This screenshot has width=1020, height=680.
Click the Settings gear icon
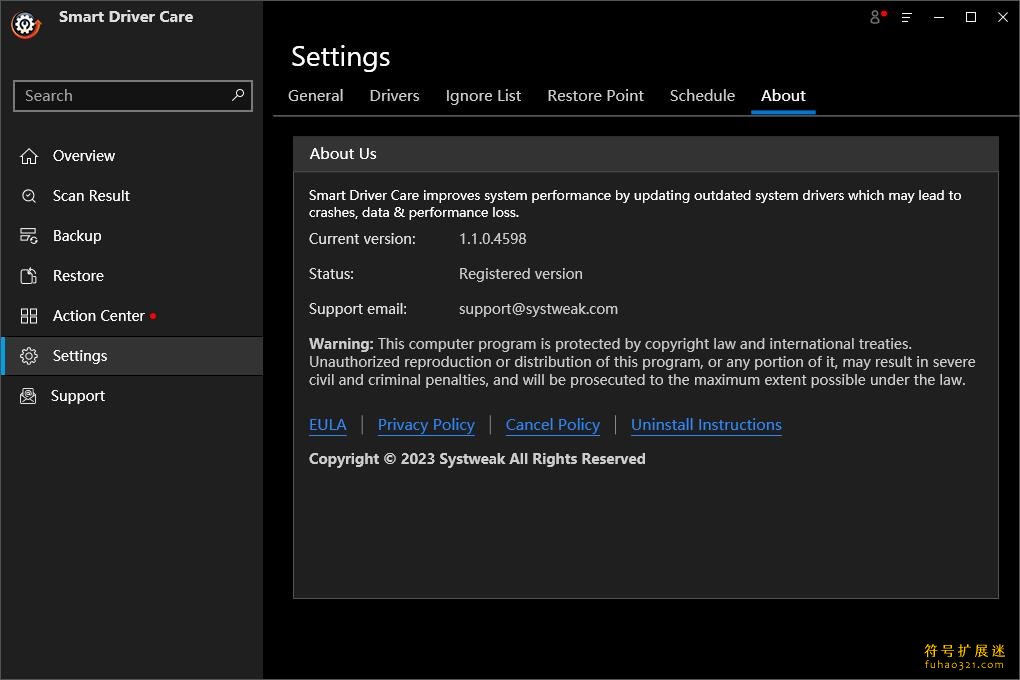[29, 356]
